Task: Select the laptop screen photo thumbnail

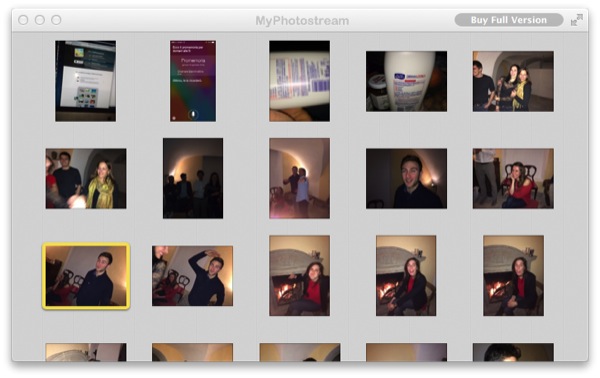Action: pos(85,81)
